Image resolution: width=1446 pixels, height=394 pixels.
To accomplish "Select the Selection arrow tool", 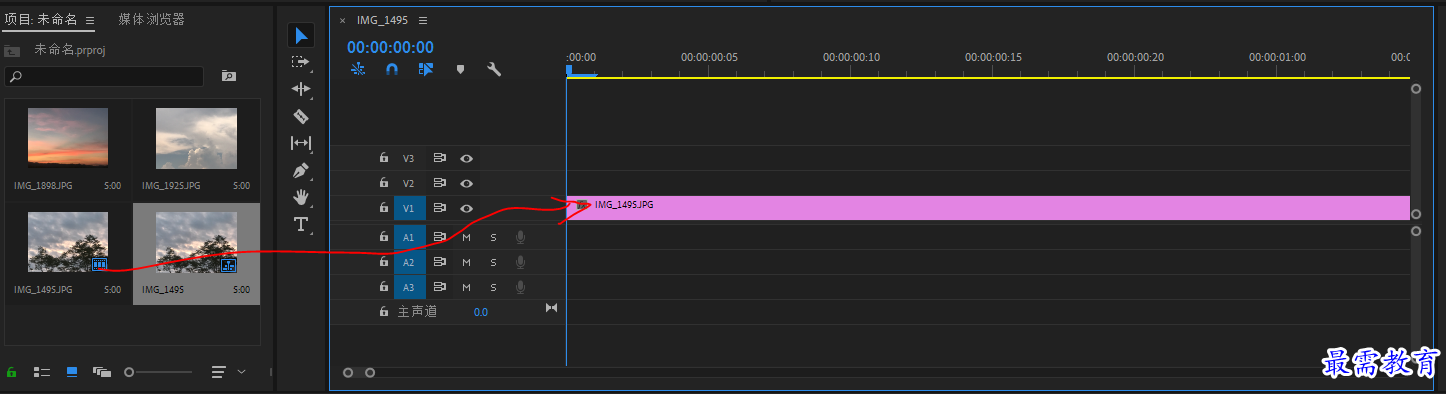I will (301, 35).
